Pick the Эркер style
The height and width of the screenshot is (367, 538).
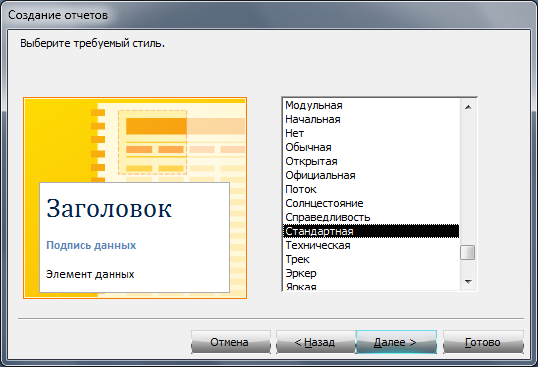[x=371, y=273]
